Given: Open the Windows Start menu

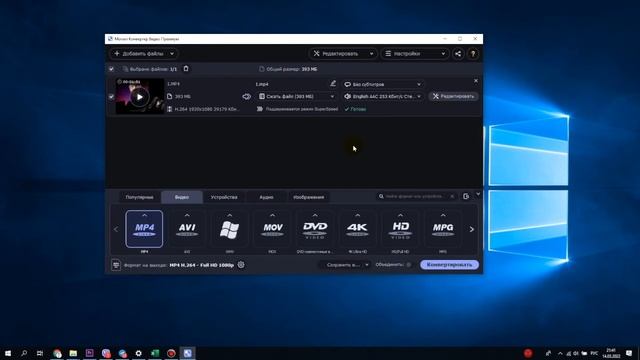Looking at the screenshot, I should coord(8,353).
